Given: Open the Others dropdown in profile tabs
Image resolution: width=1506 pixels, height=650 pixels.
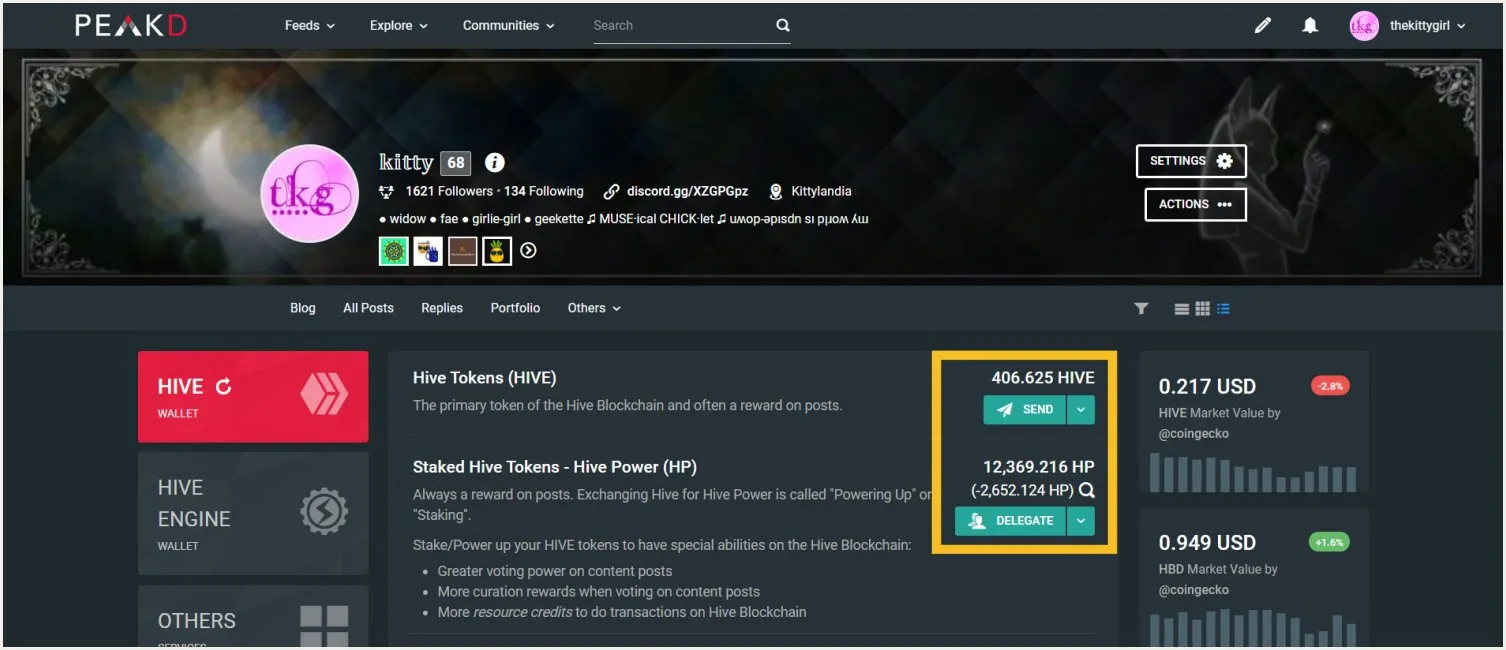Looking at the screenshot, I should pyautogui.click(x=594, y=308).
